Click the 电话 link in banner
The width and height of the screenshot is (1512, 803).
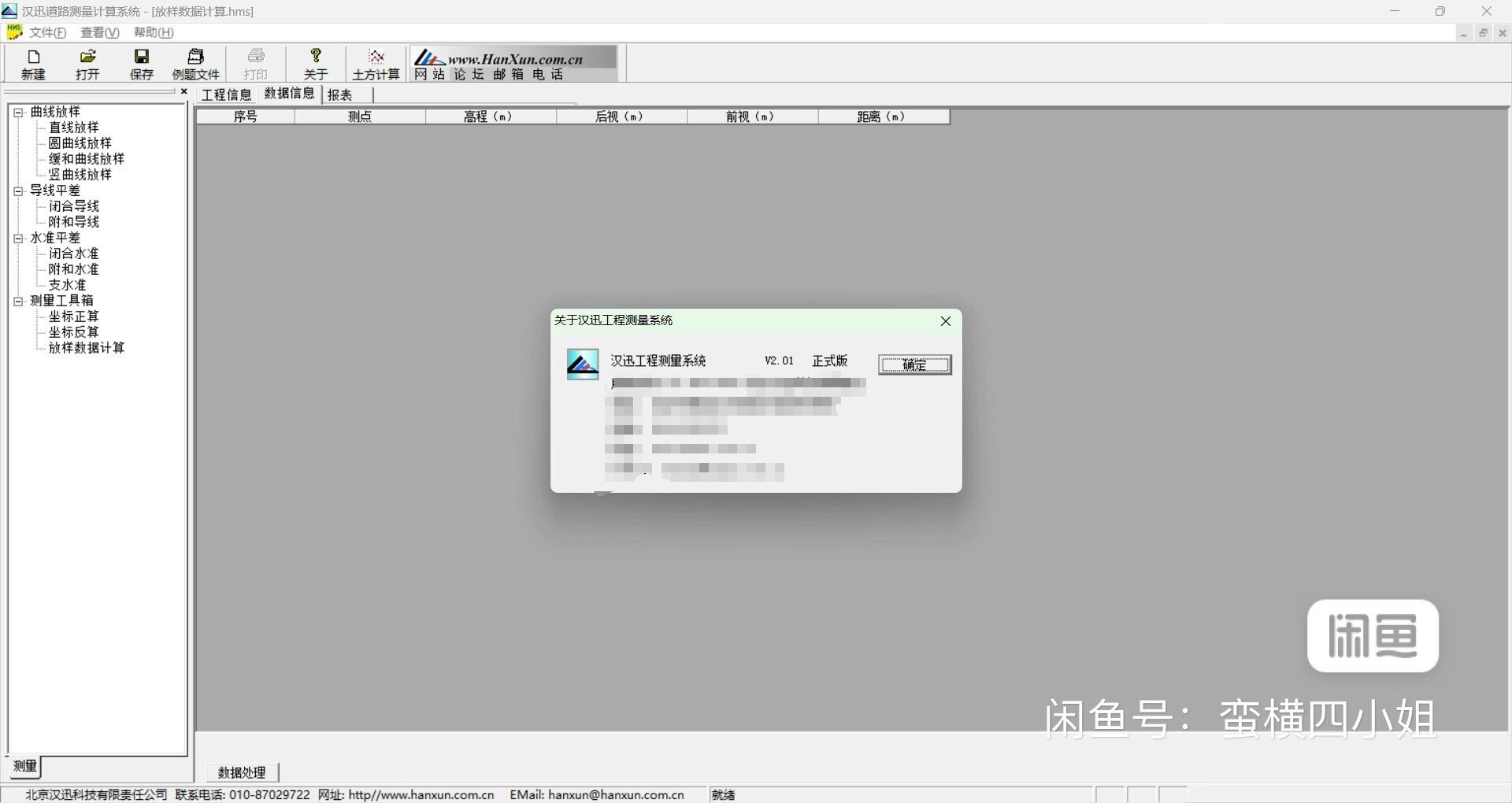(548, 74)
